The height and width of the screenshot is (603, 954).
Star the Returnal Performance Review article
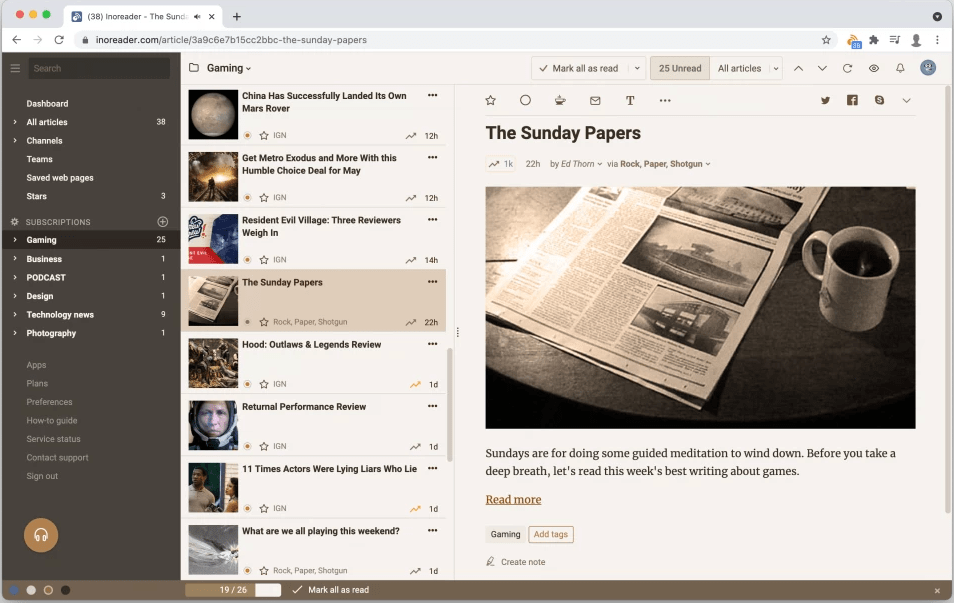(264, 447)
